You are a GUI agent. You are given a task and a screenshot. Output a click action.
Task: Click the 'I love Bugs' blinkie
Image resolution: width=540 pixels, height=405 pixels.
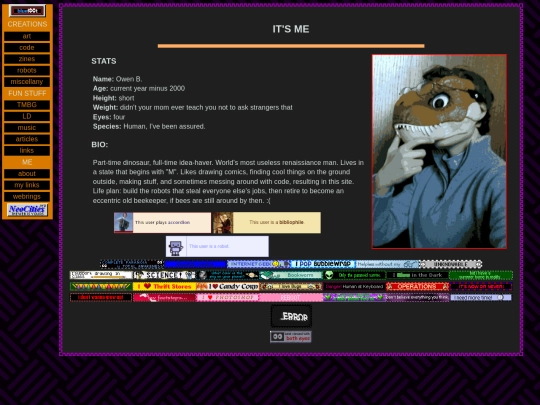(291, 286)
